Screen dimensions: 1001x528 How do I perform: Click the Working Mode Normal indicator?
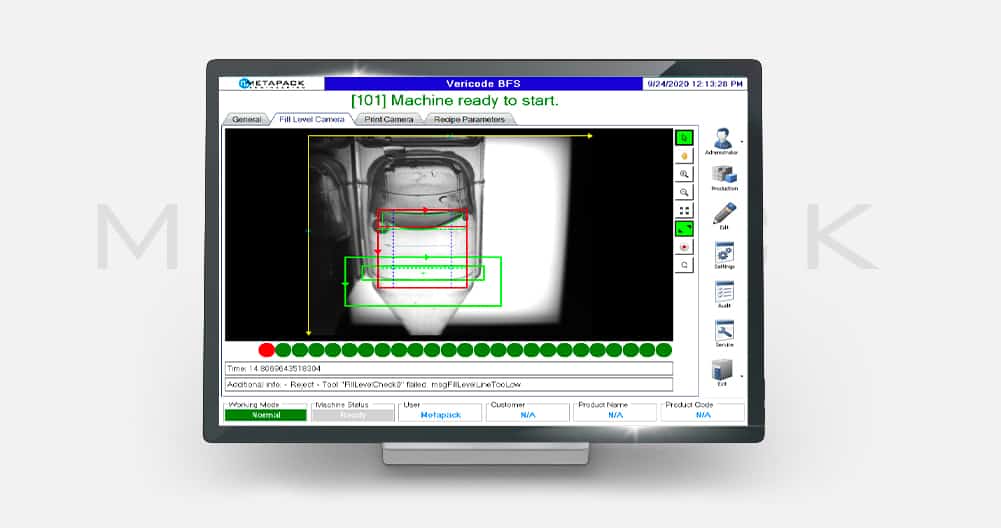266,415
